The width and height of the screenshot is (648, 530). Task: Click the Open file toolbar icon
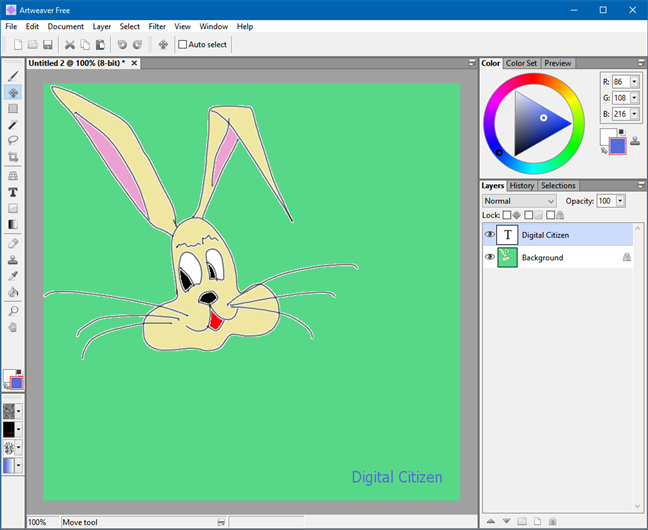click(x=33, y=45)
